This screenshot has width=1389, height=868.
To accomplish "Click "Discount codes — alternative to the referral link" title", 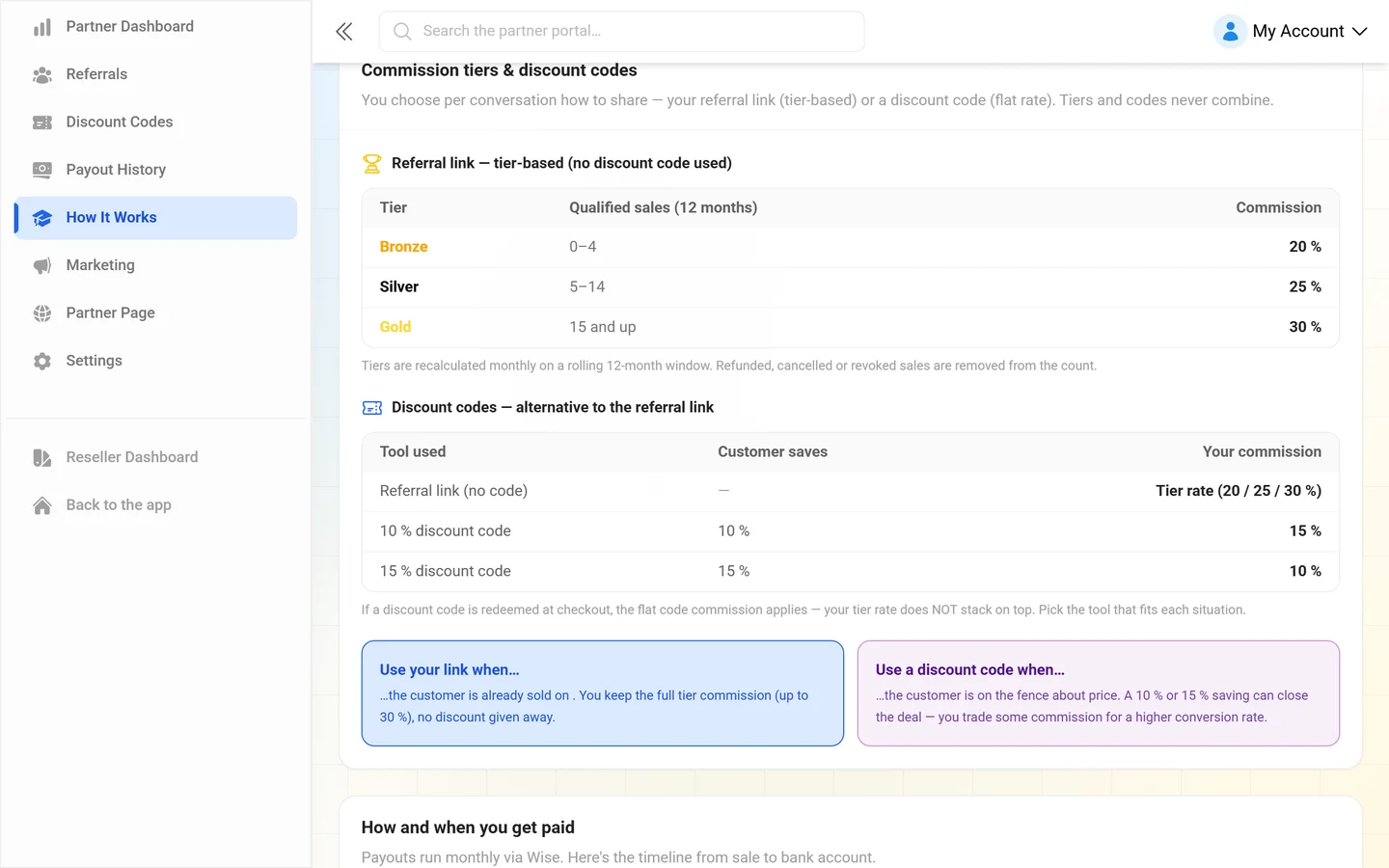I will [x=553, y=408].
